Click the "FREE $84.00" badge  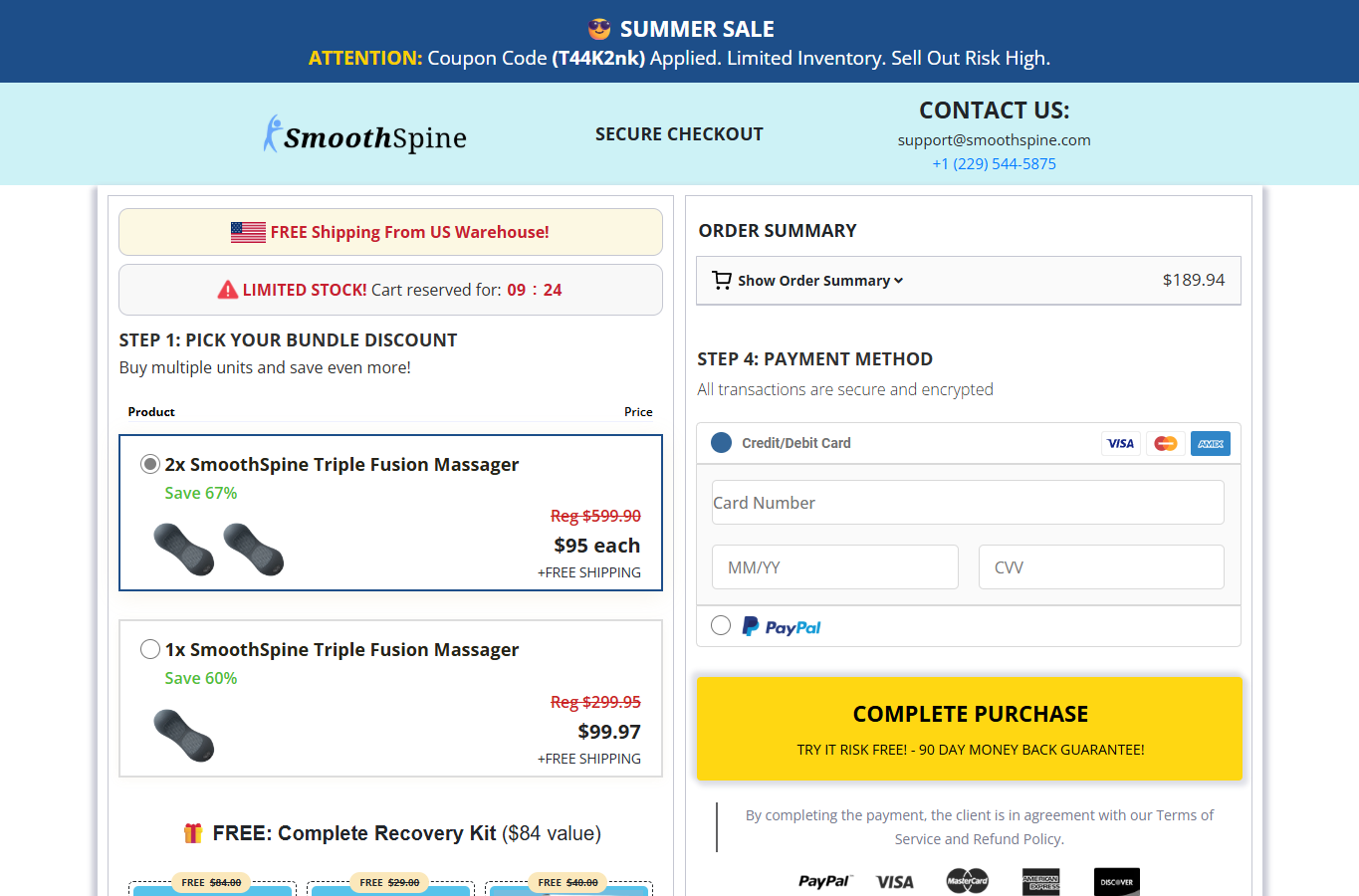tap(211, 882)
